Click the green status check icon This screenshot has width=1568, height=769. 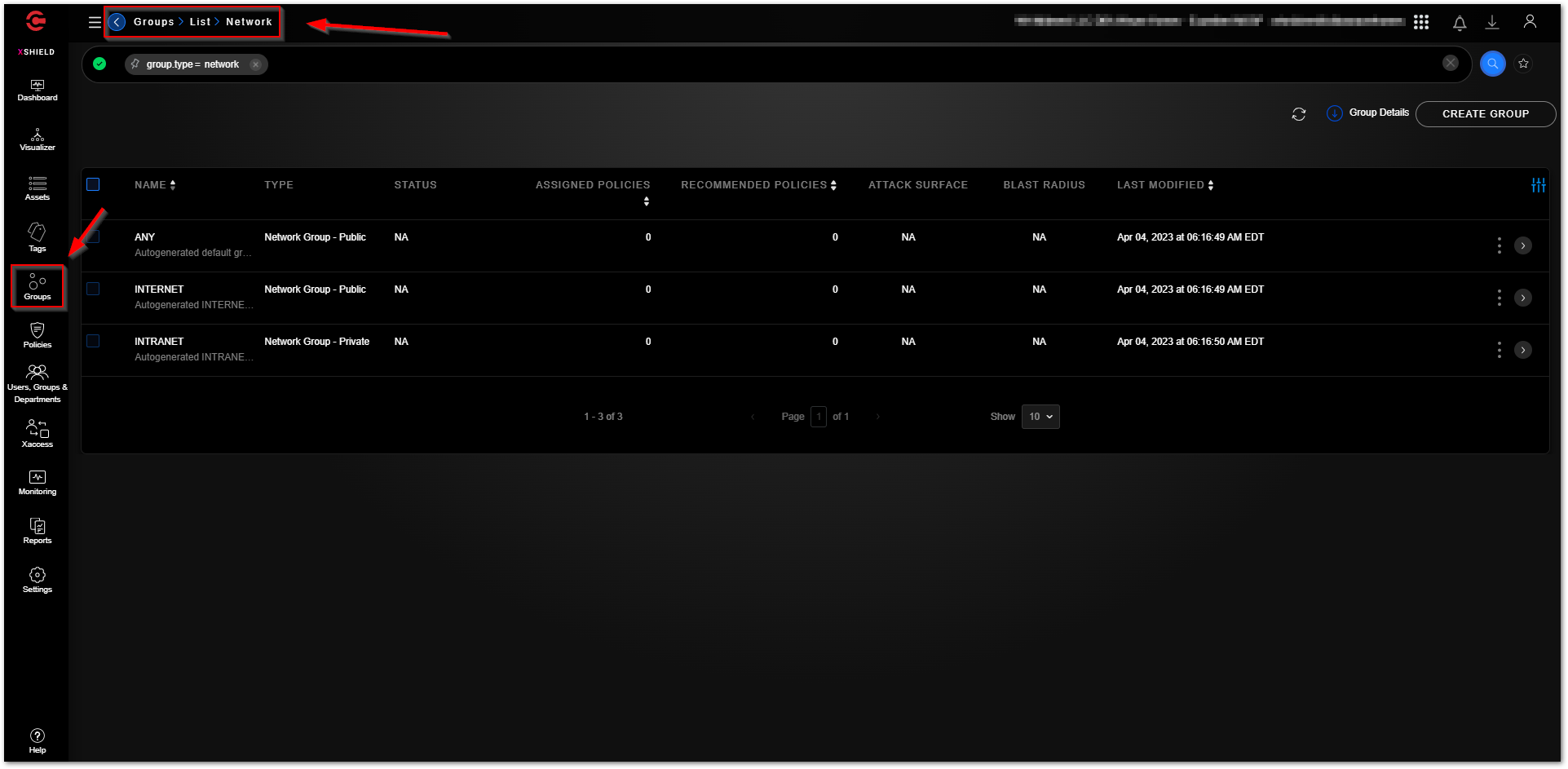click(x=99, y=64)
